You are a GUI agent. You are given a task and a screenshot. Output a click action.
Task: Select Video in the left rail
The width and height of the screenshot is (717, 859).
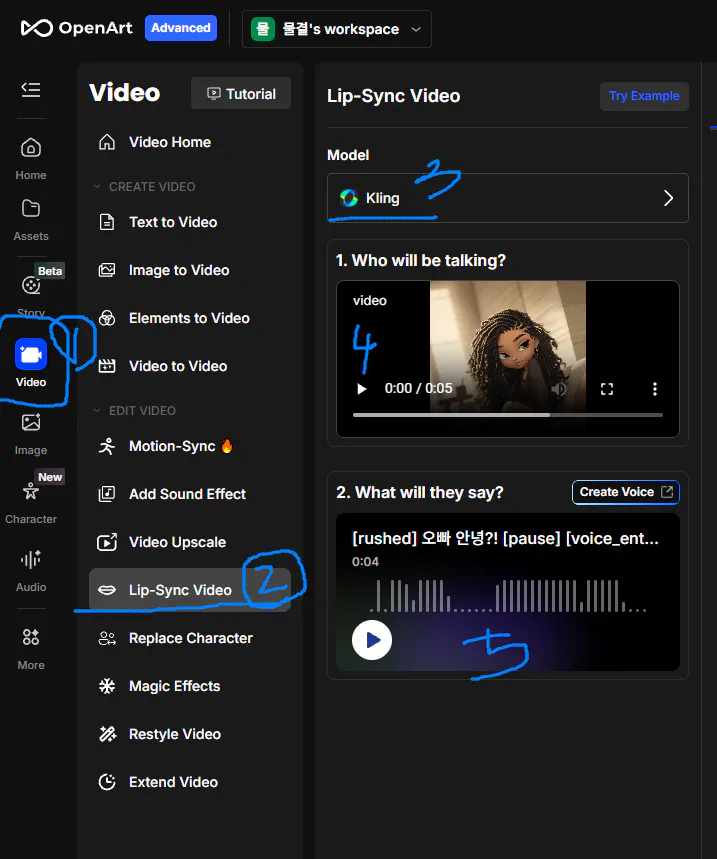(31, 363)
